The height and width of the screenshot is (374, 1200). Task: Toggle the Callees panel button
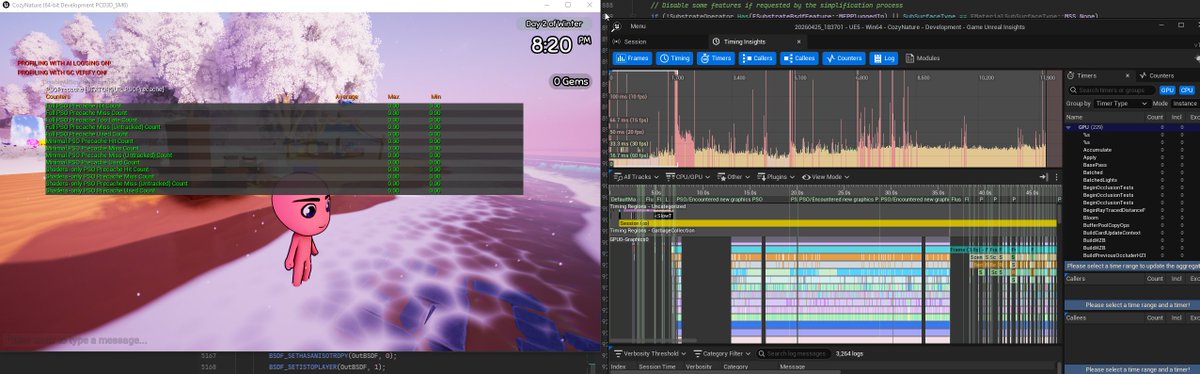point(800,59)
